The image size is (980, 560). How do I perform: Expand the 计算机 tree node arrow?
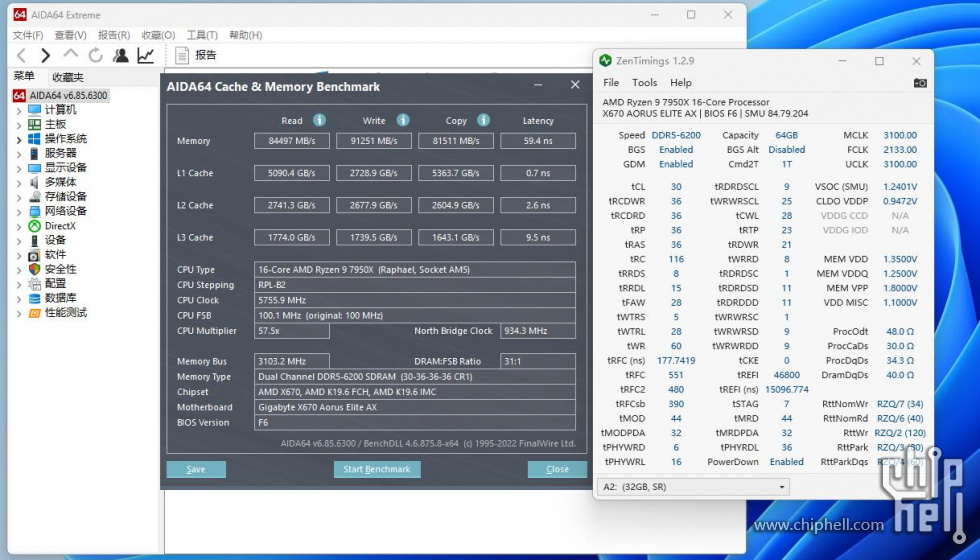[x=19, y=111]
